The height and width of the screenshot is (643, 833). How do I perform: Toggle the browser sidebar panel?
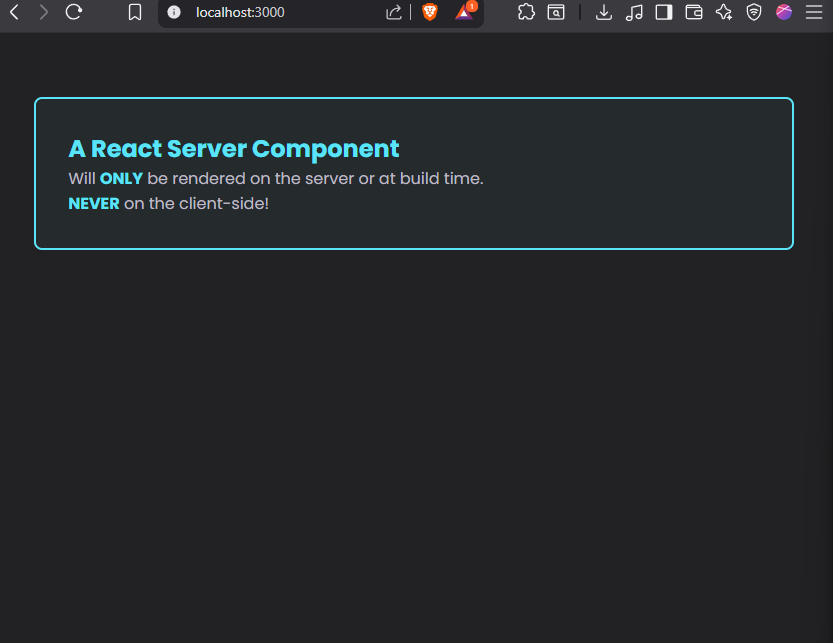pyautogui.click(x=664, y=12)
